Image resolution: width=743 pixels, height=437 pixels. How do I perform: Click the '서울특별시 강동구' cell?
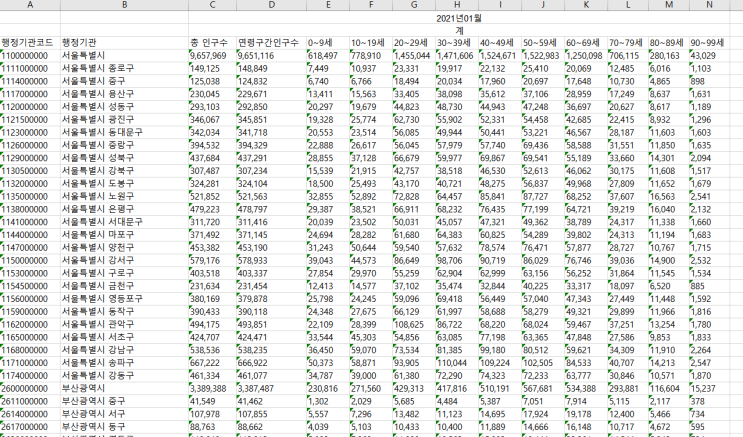click(x=124, y=375)
